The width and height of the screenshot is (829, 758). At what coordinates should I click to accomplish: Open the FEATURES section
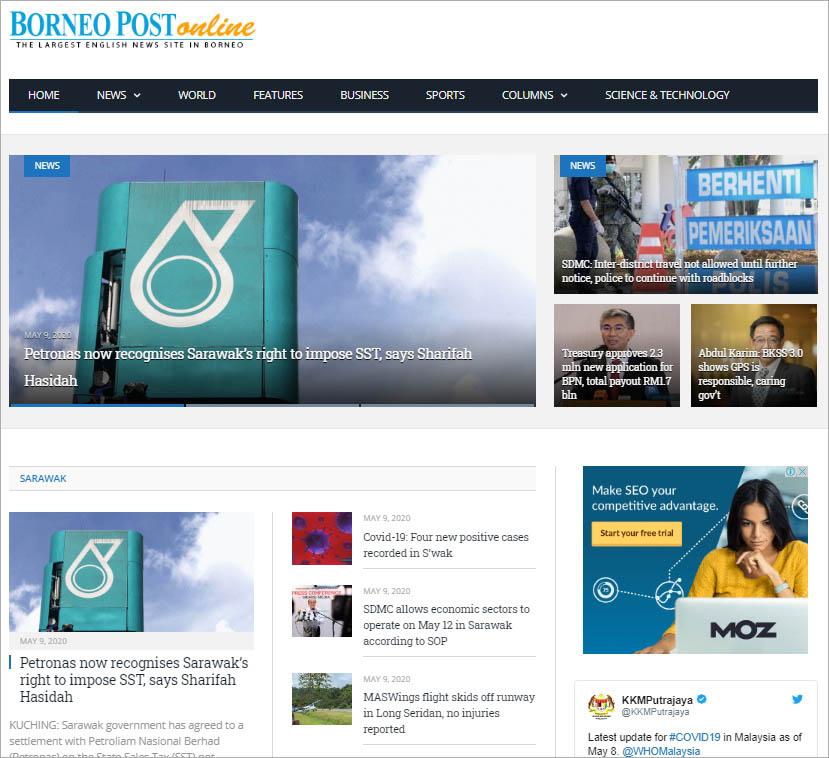pos(278,95)
